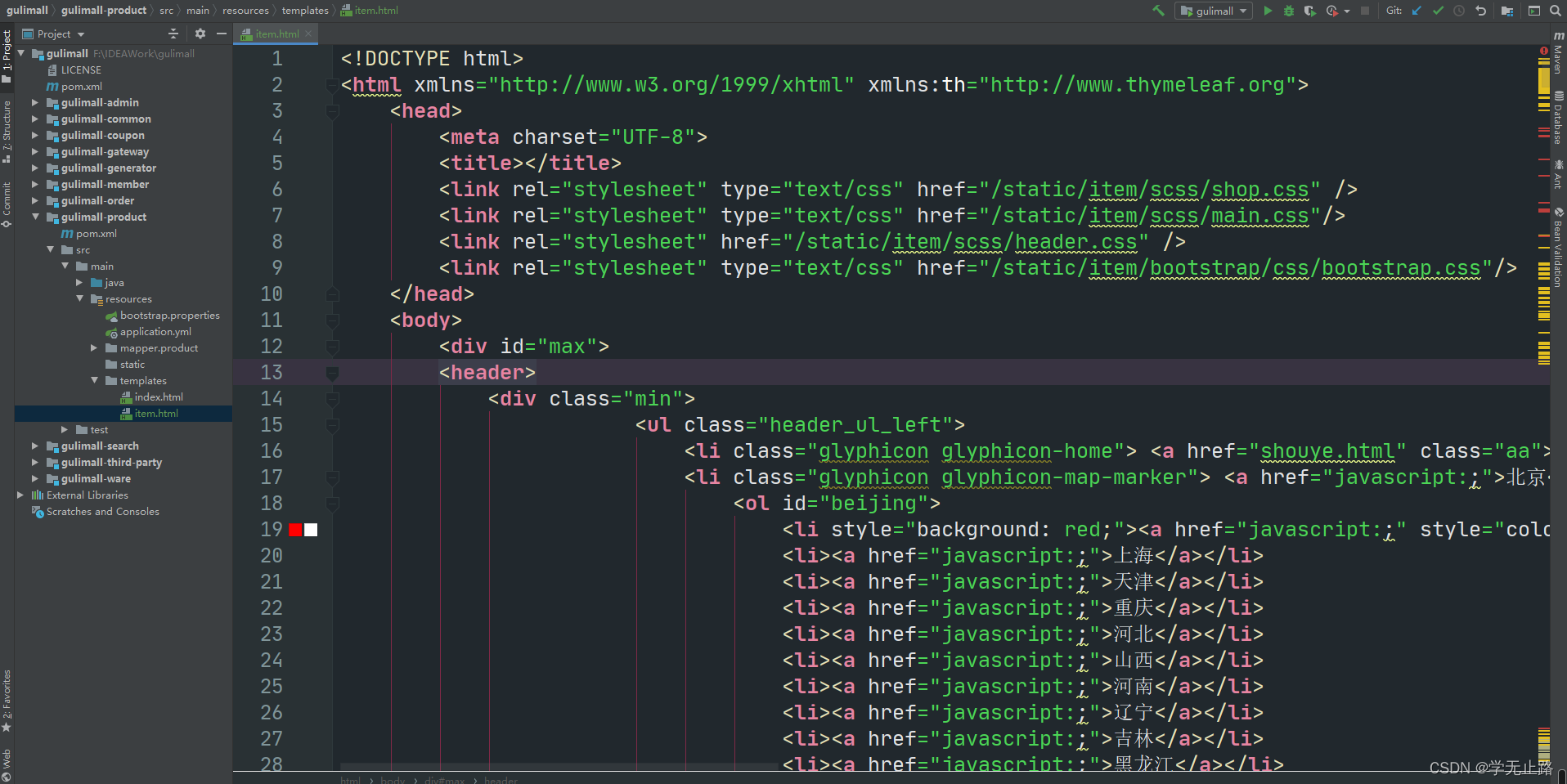Fold the html tag at line 2
The width and height of the screenshot is (1567, 784).
pyautogui.click(x=332, y=85)
